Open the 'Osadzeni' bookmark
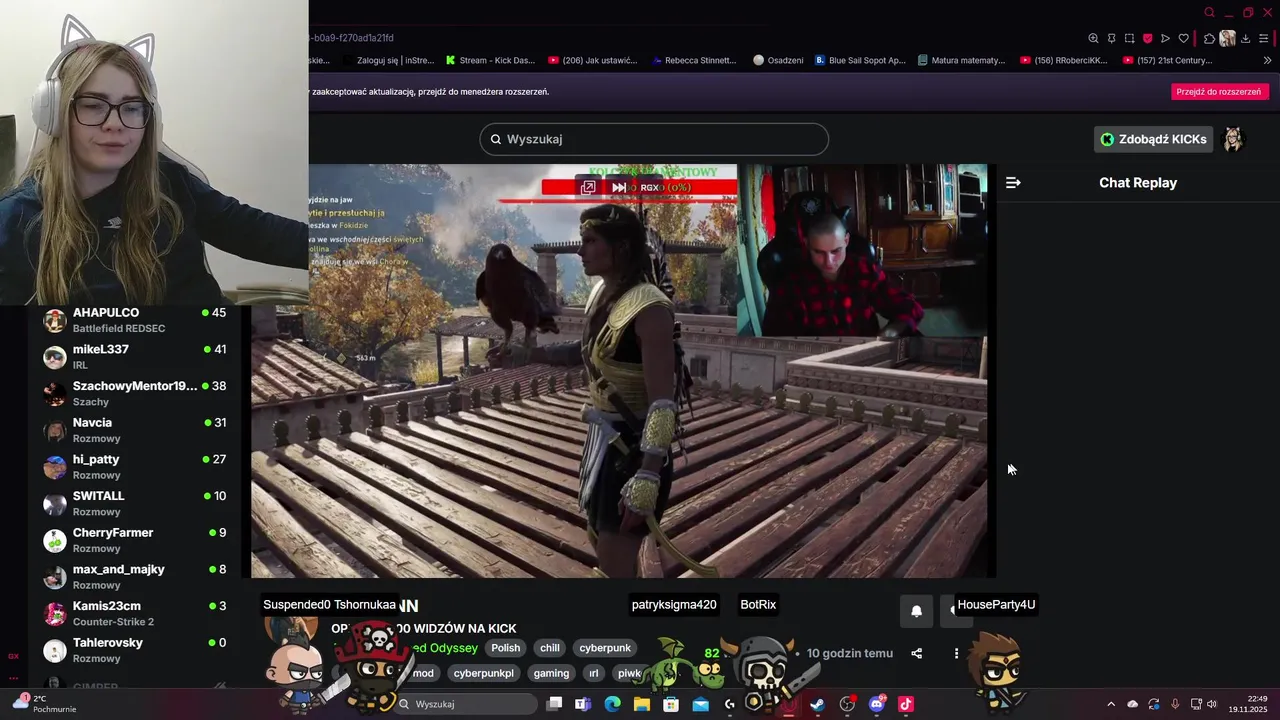Screen dimensions: 1280x720 pos(778,60)
